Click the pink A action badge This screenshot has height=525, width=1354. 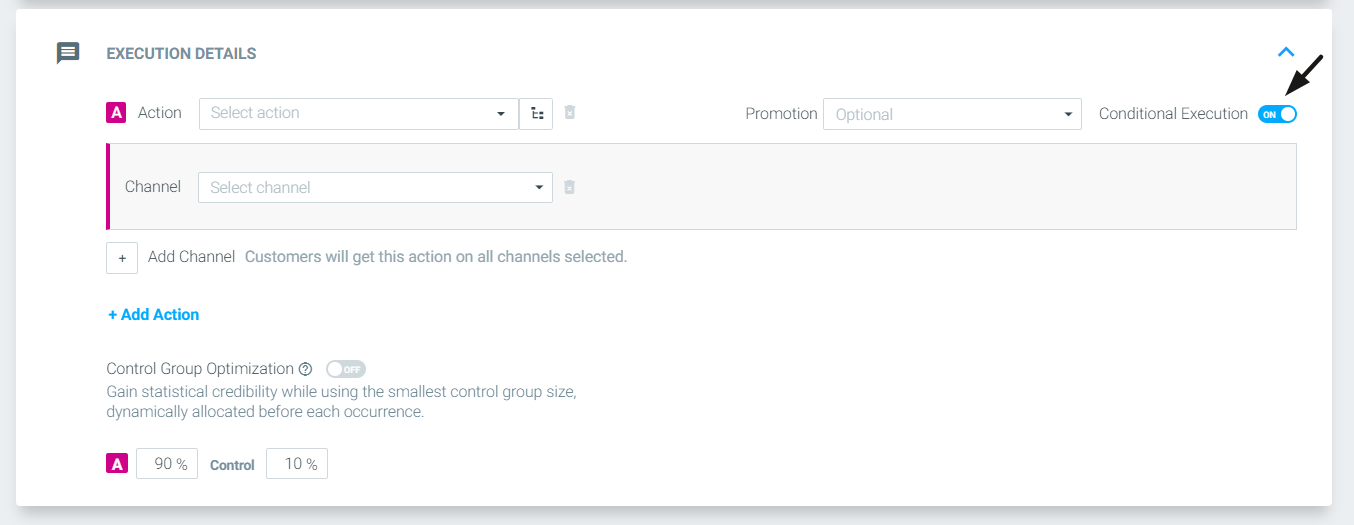116,113
